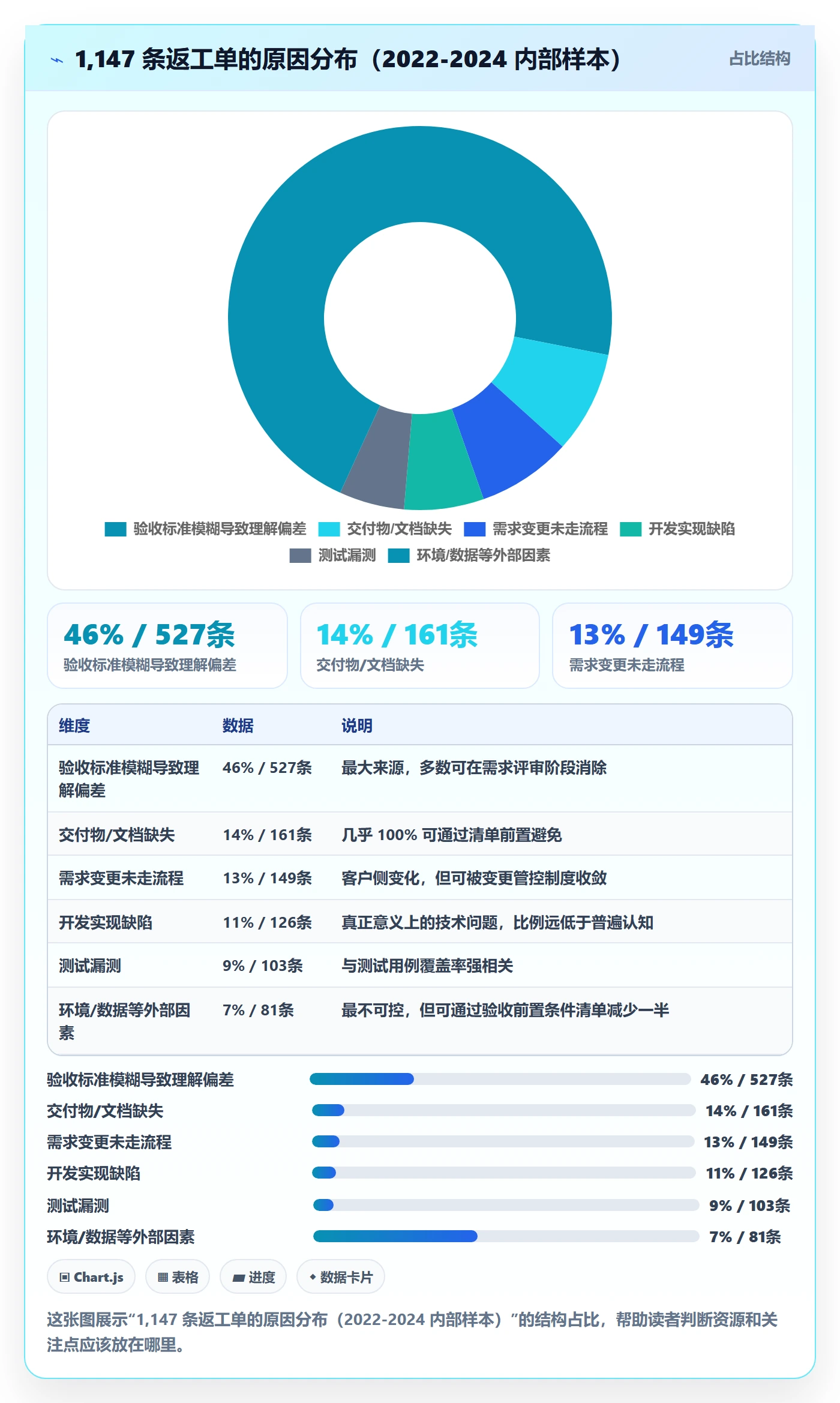Viewport: 840px width, 1403px height.
Task: Click the 表格 tag chip
Action: [x=178, y=1277]
